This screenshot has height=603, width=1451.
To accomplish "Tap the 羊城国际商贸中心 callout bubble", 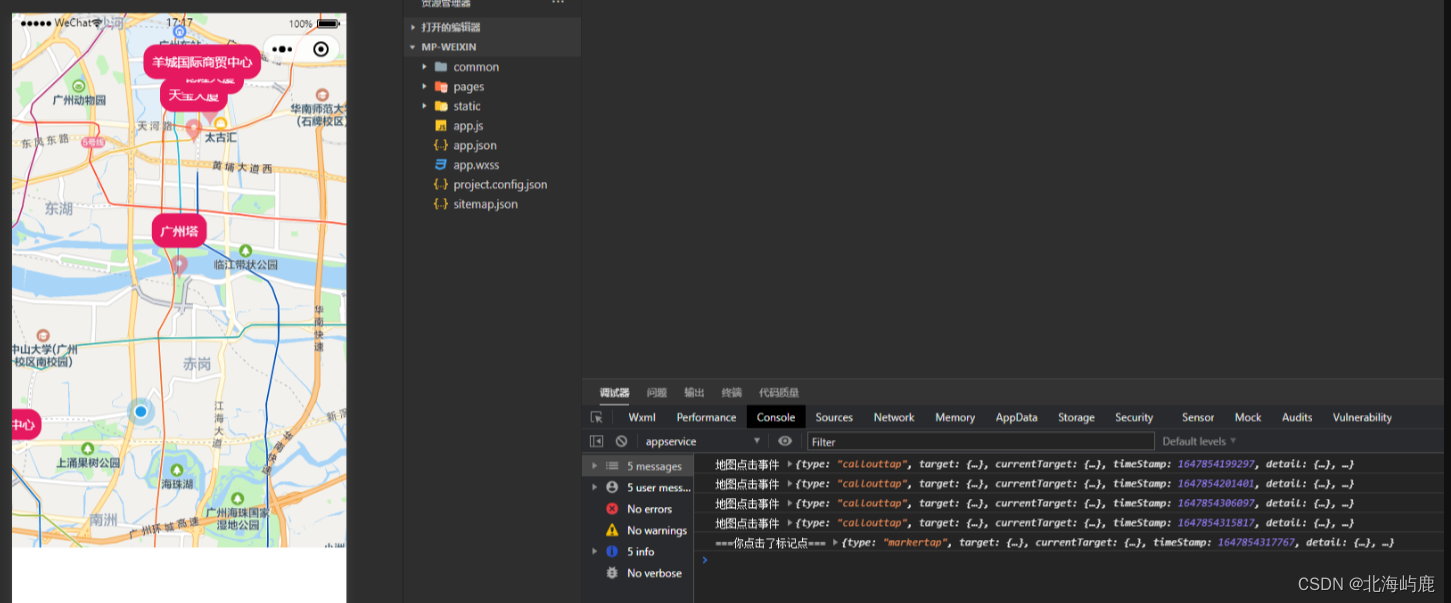I will click(x=202, y=62).
